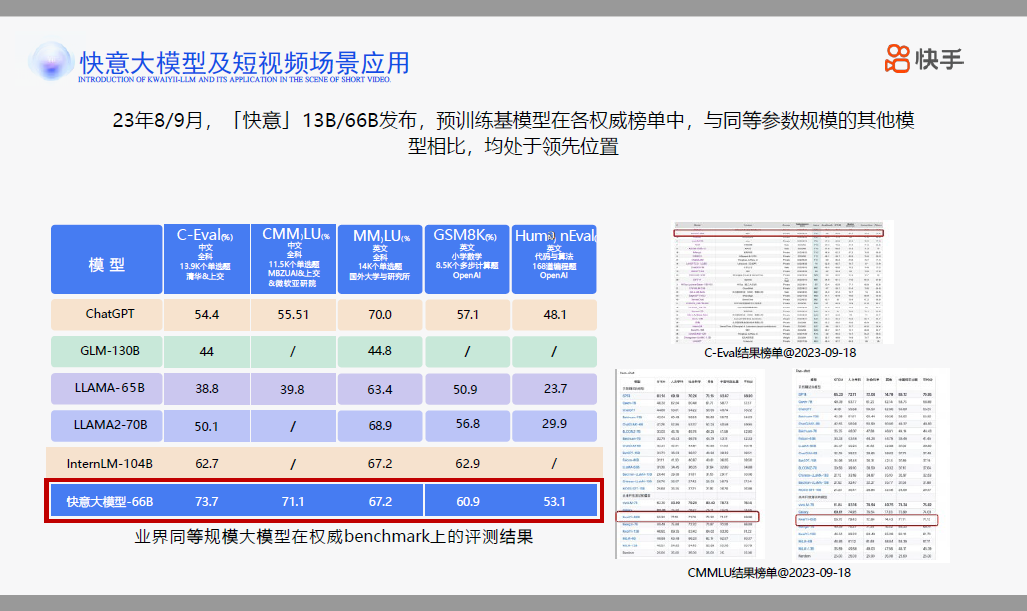Select the LLAMA2-70B row label

coord(109,425)
